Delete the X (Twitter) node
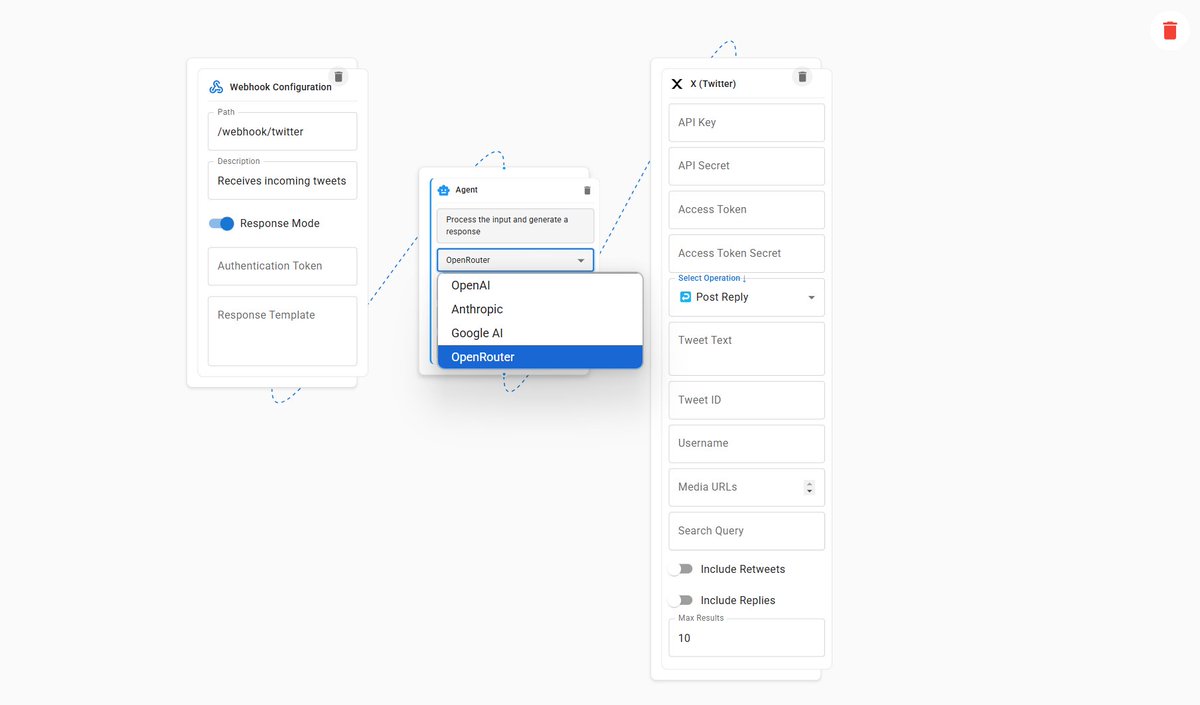The width and height of the screenshot is (1200, 705). [802, 76]
